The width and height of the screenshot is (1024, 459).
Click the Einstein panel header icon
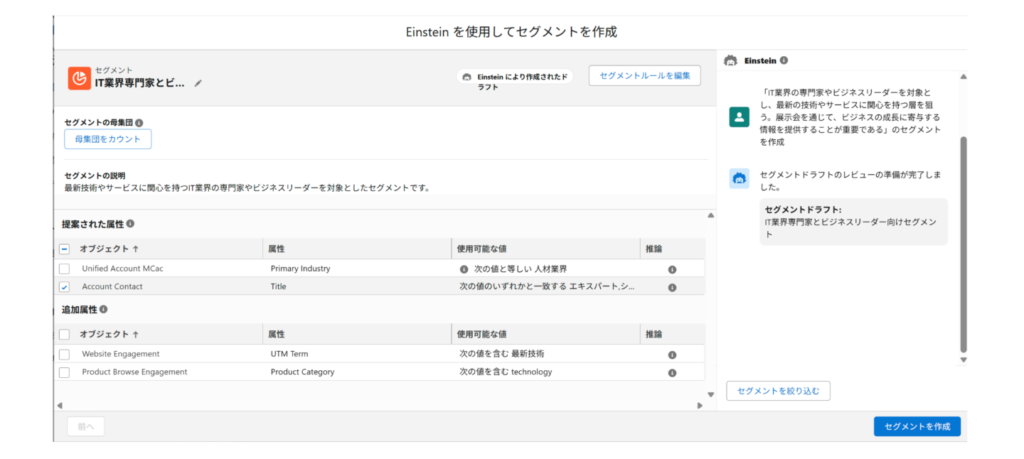(x=731, y=60)
